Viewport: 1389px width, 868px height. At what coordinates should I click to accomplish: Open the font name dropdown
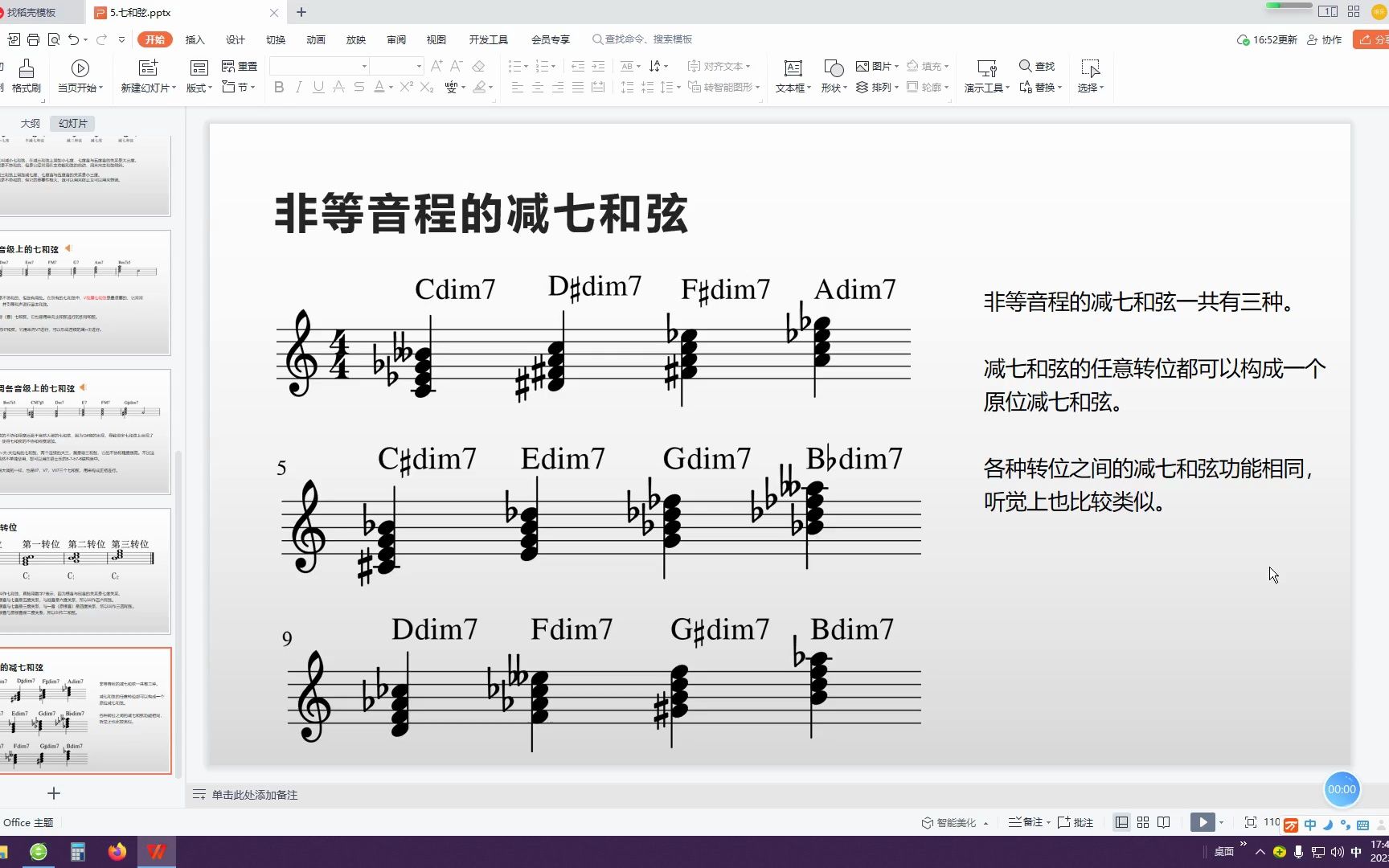click(x=364, y=66)
